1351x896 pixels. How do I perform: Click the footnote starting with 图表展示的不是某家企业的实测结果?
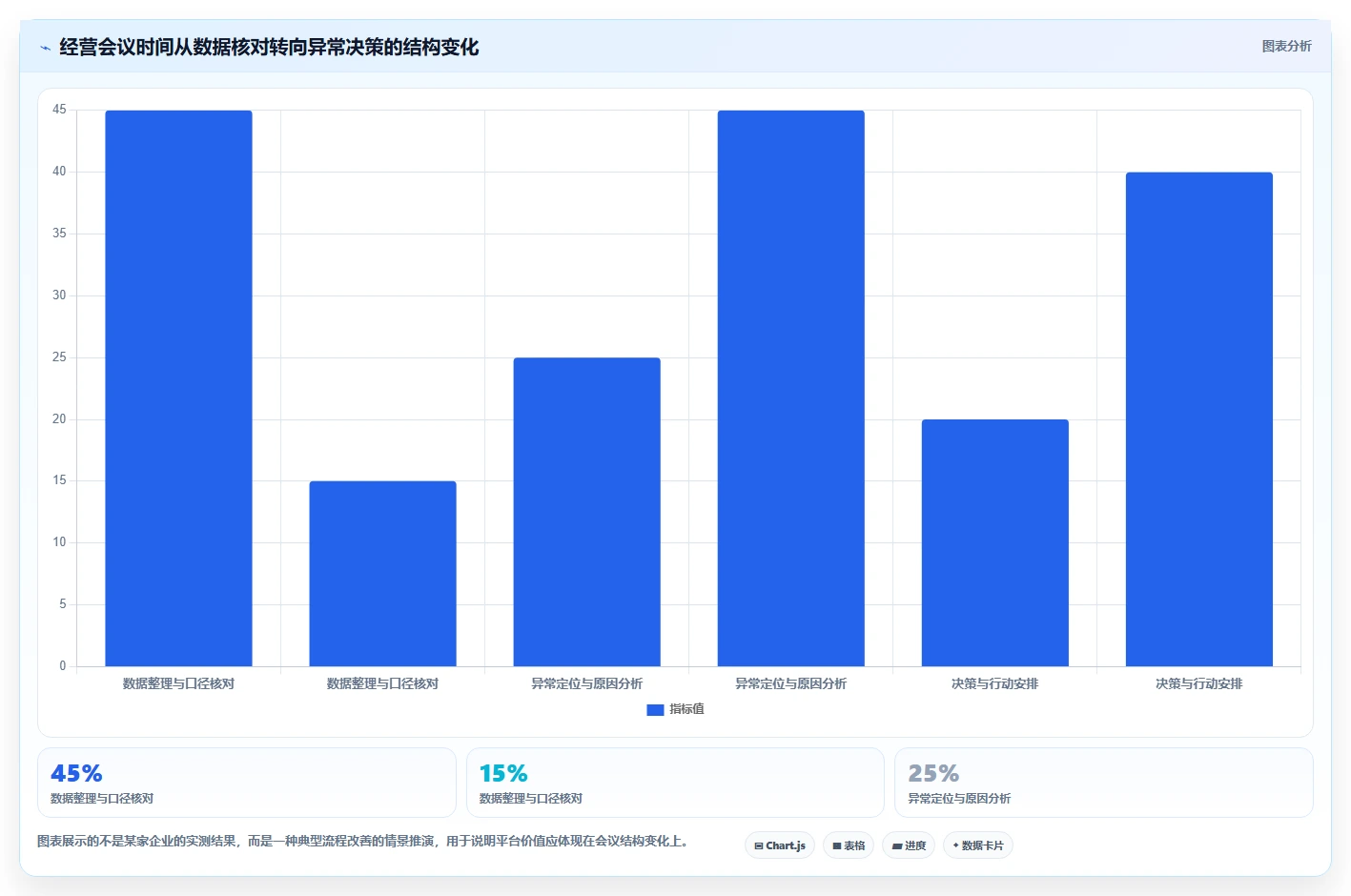tap(362, 842)
